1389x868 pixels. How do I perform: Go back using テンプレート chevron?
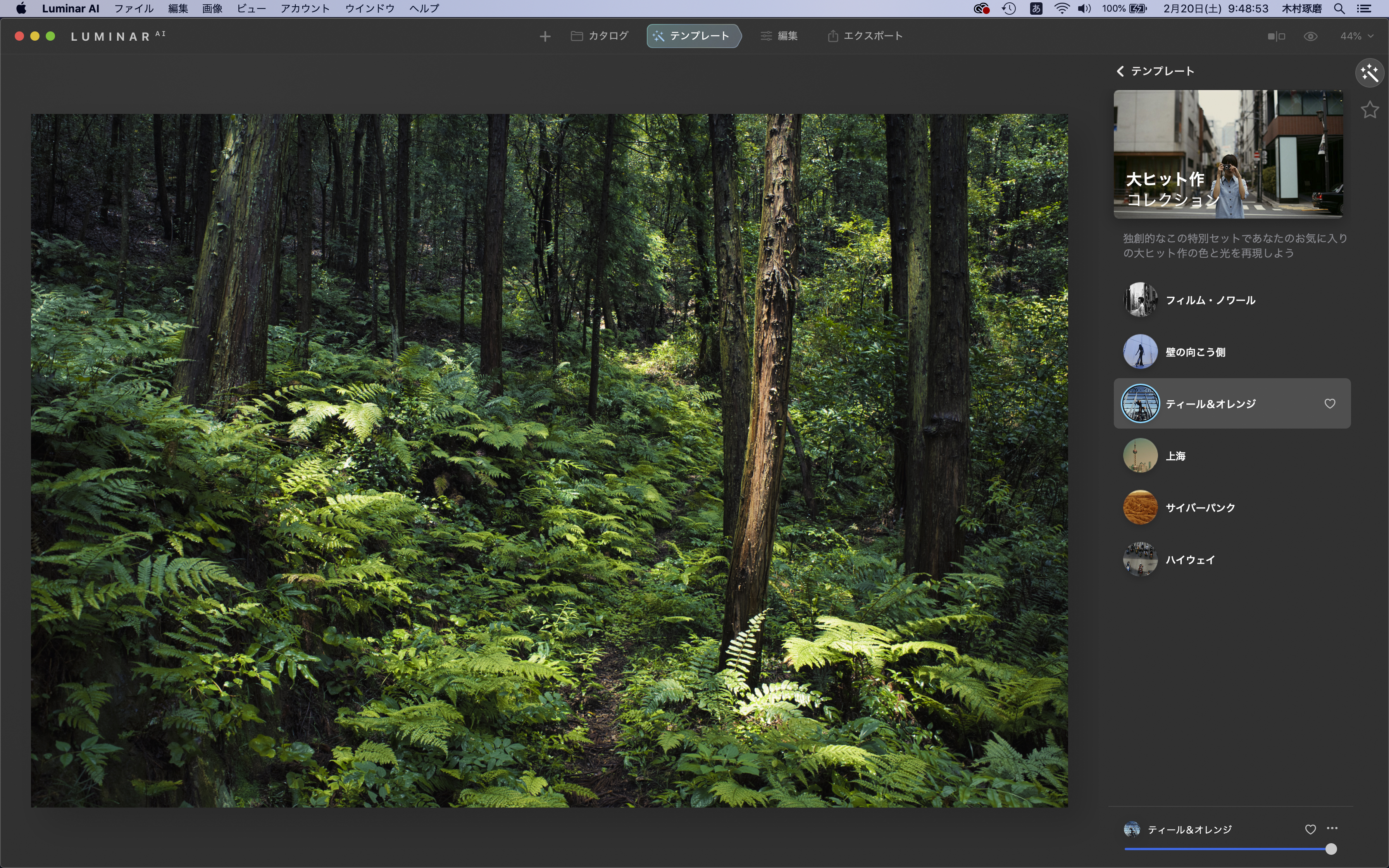click(1120, 71)
